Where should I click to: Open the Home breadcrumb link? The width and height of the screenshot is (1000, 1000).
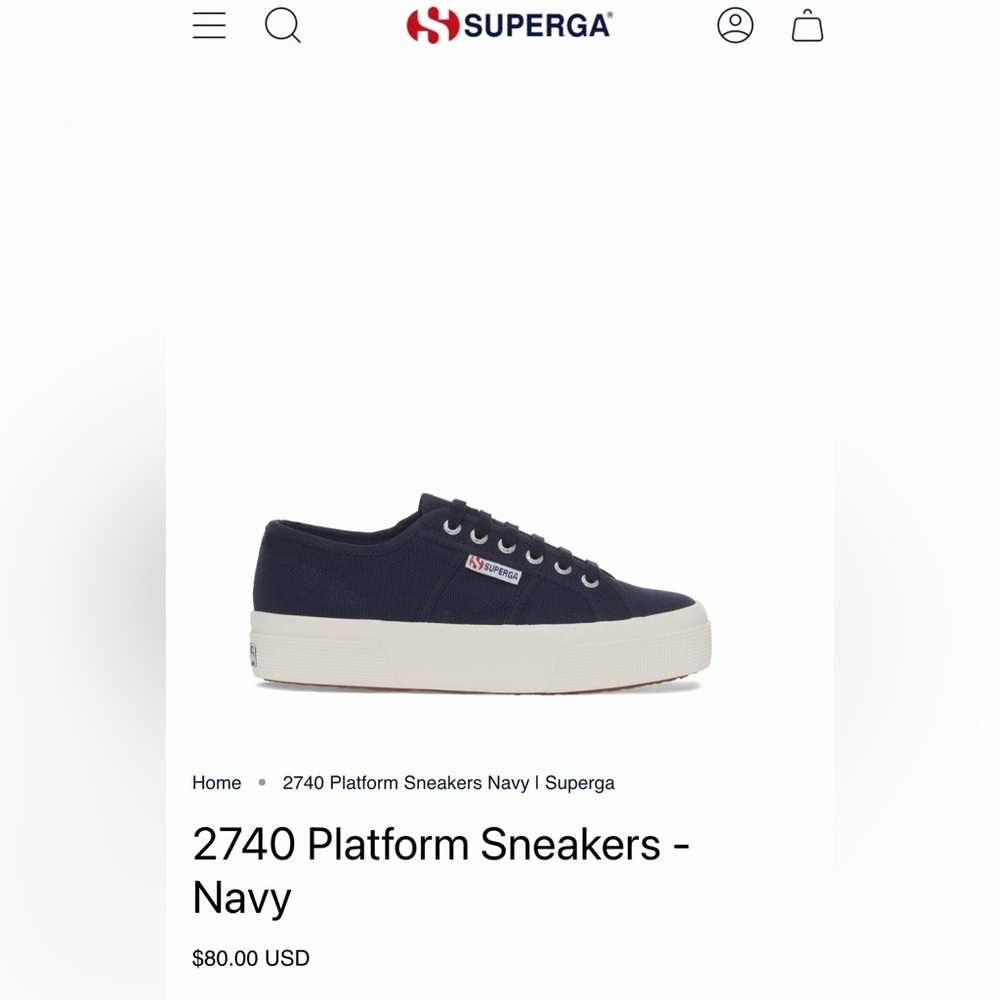point(216,783)
